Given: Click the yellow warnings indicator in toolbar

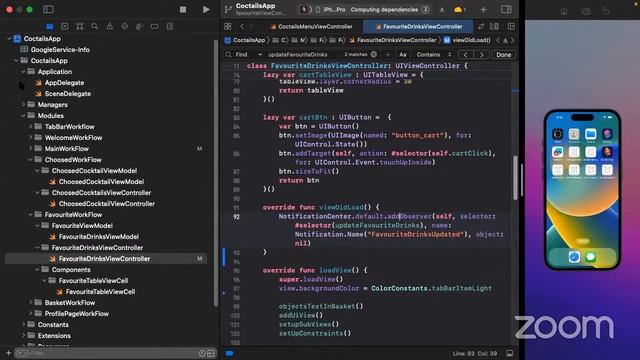Looking at the screenshot, I should pos(460,9).
